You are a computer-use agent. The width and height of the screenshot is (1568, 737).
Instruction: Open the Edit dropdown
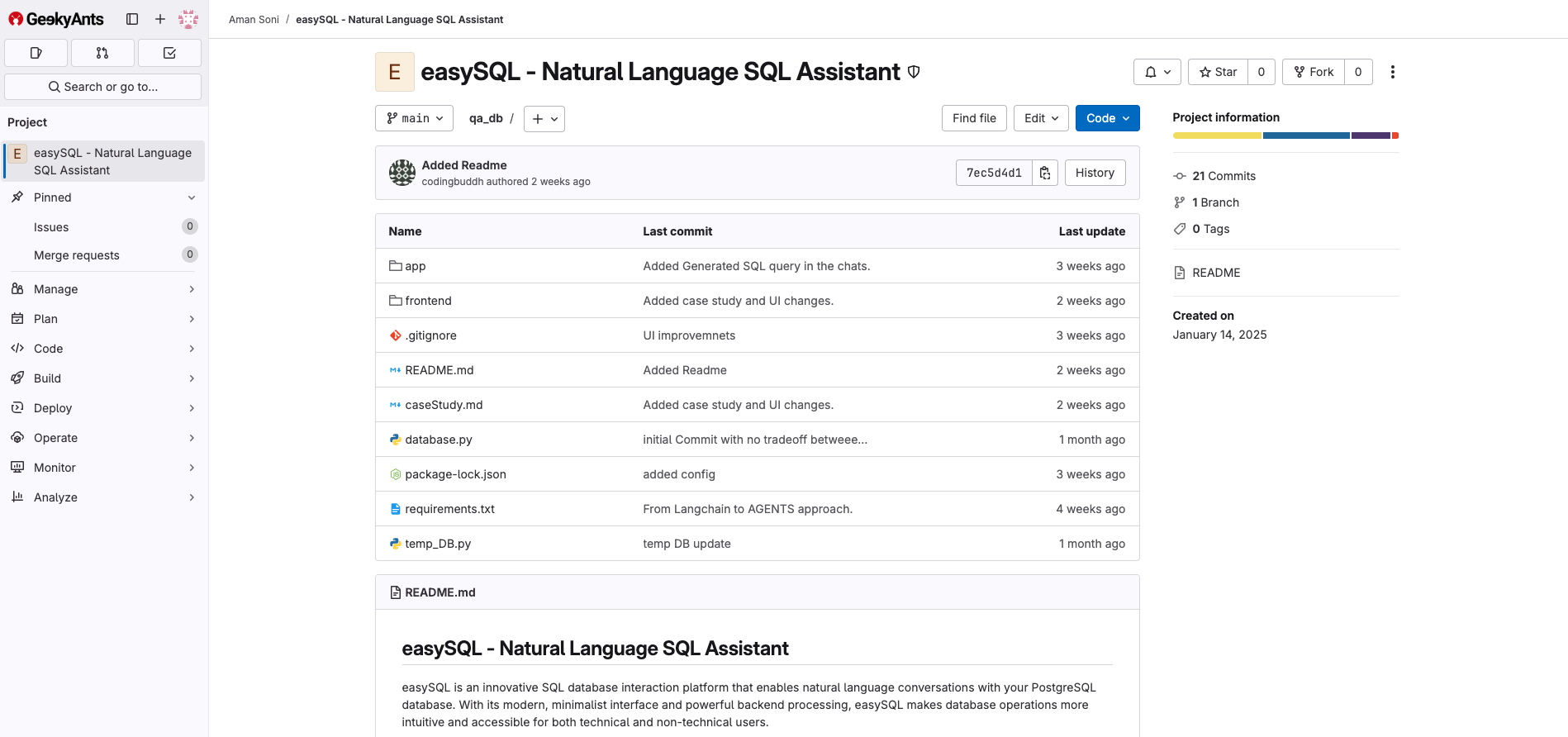point(1041,118)
